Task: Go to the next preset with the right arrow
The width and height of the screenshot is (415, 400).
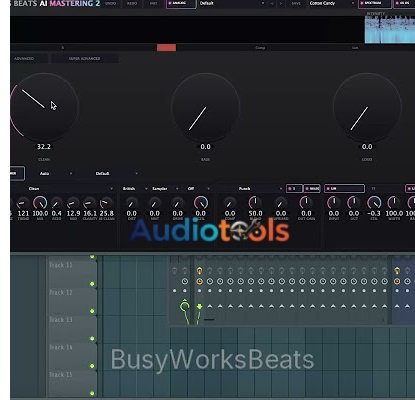Action: point(281,4)
